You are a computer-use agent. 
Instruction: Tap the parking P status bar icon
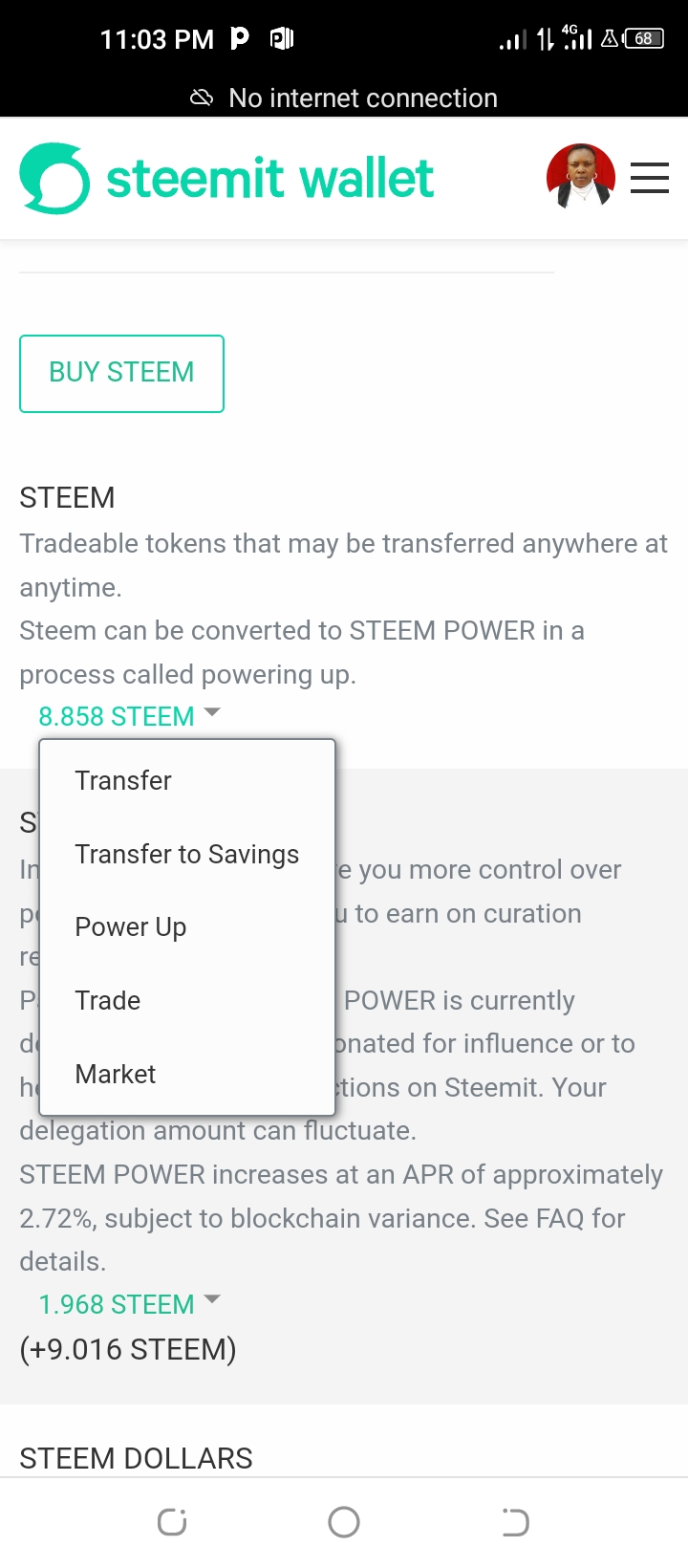coord(240,38)
